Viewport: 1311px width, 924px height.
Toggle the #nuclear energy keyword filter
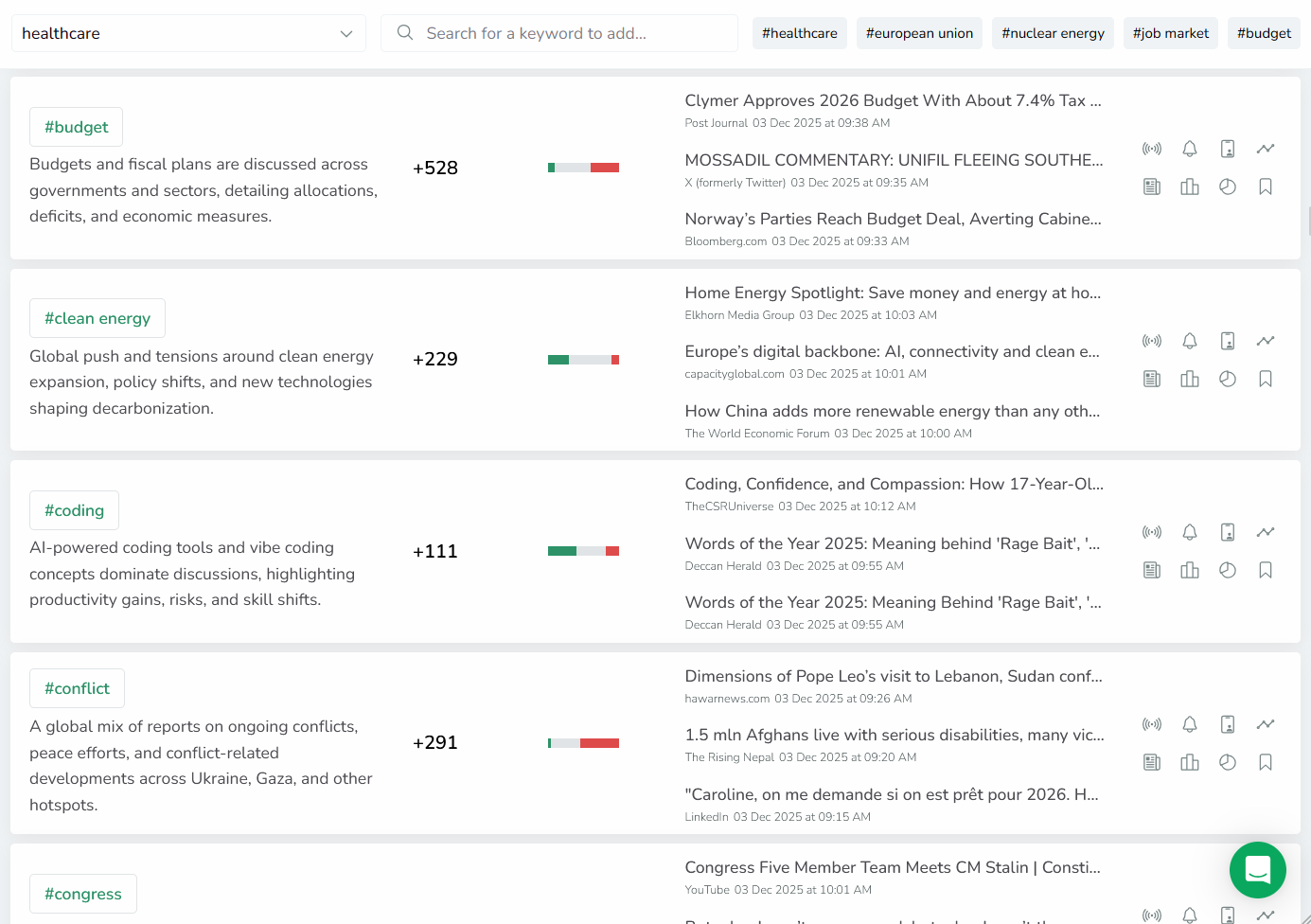[1053, 32]
